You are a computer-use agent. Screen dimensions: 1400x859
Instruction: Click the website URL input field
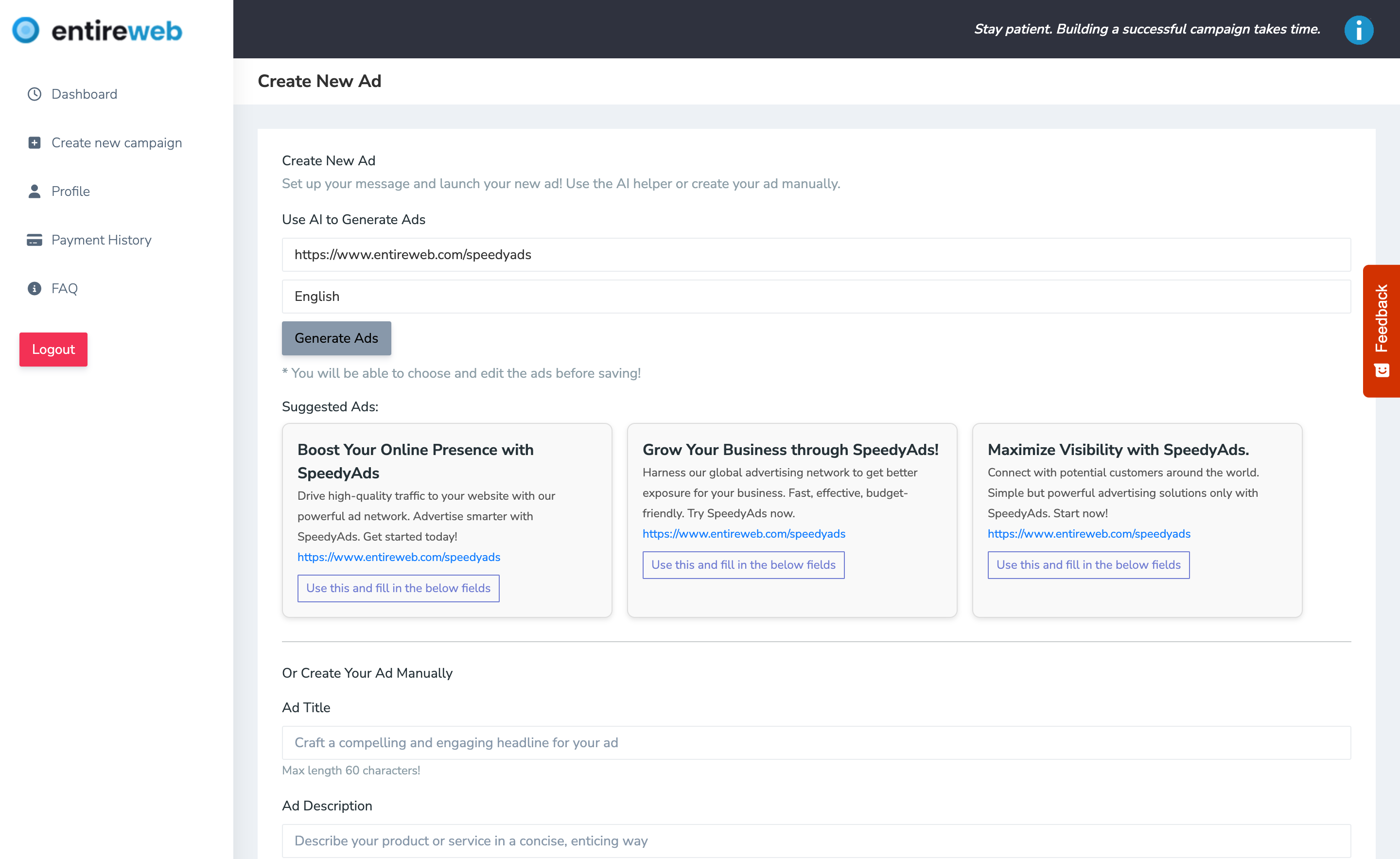coord(816,255)
